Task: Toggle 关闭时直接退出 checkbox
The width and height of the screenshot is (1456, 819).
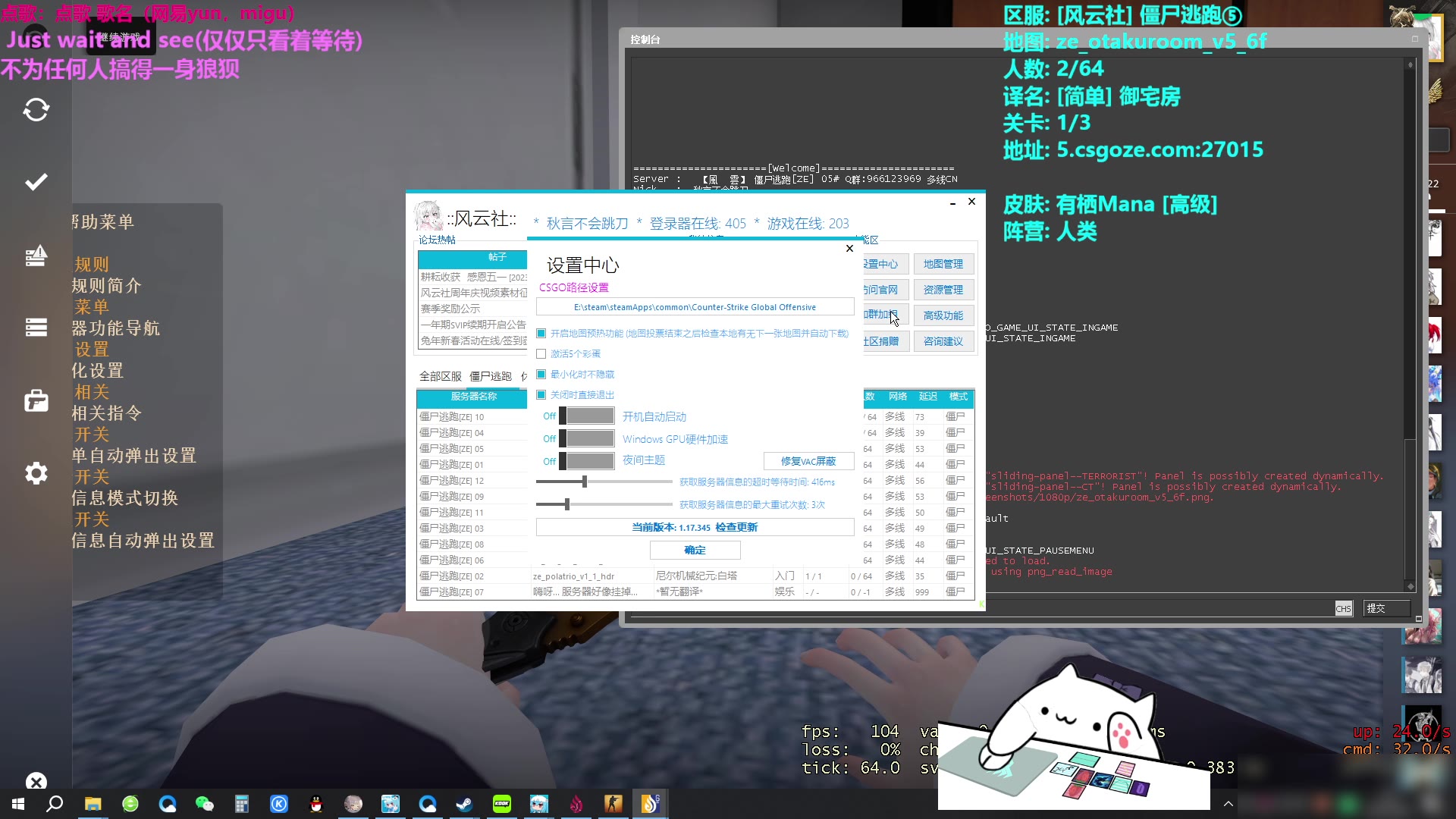Action: pyautogui.click(x=541, y=395)
